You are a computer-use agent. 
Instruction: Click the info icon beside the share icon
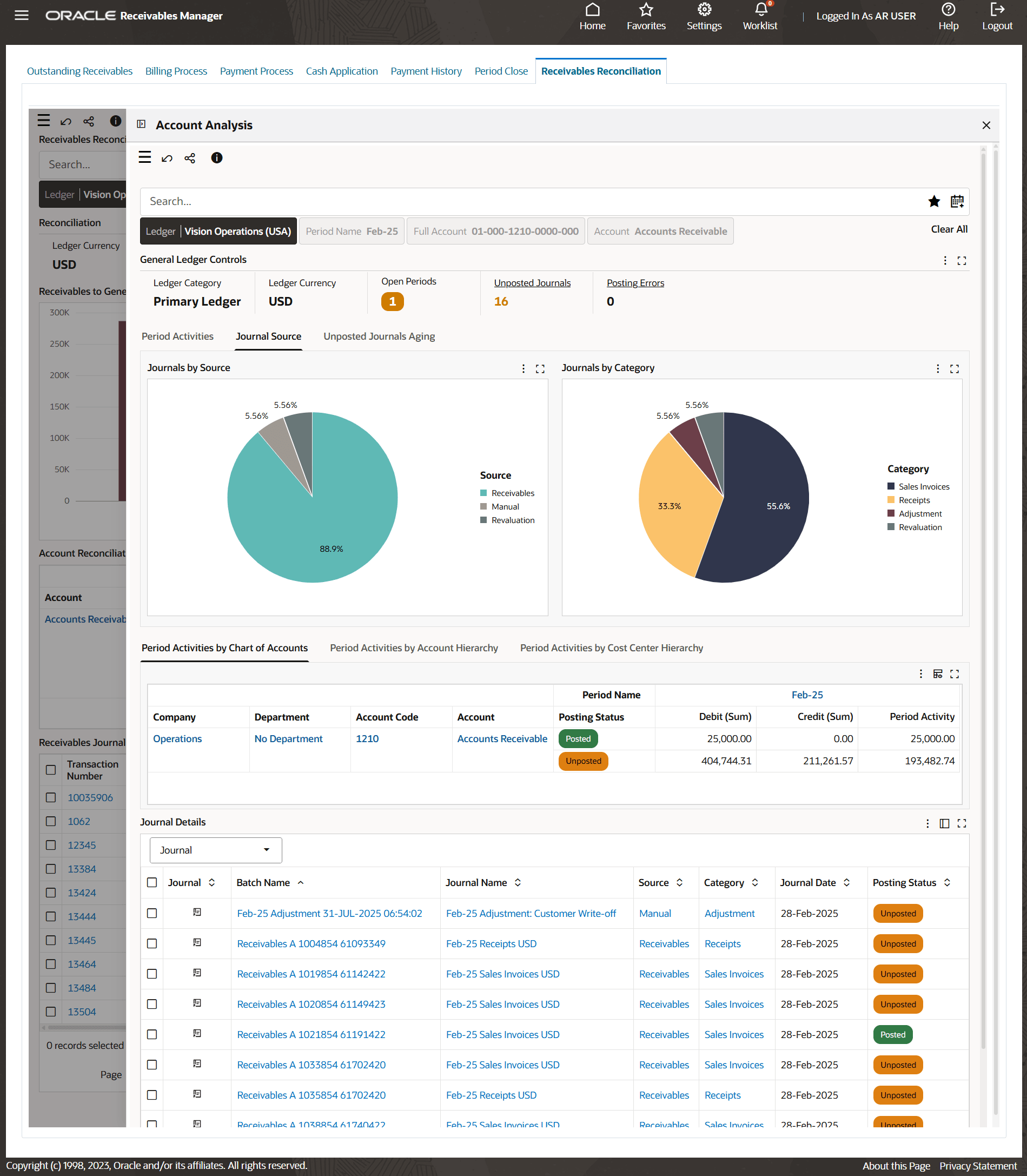point(217,157)
